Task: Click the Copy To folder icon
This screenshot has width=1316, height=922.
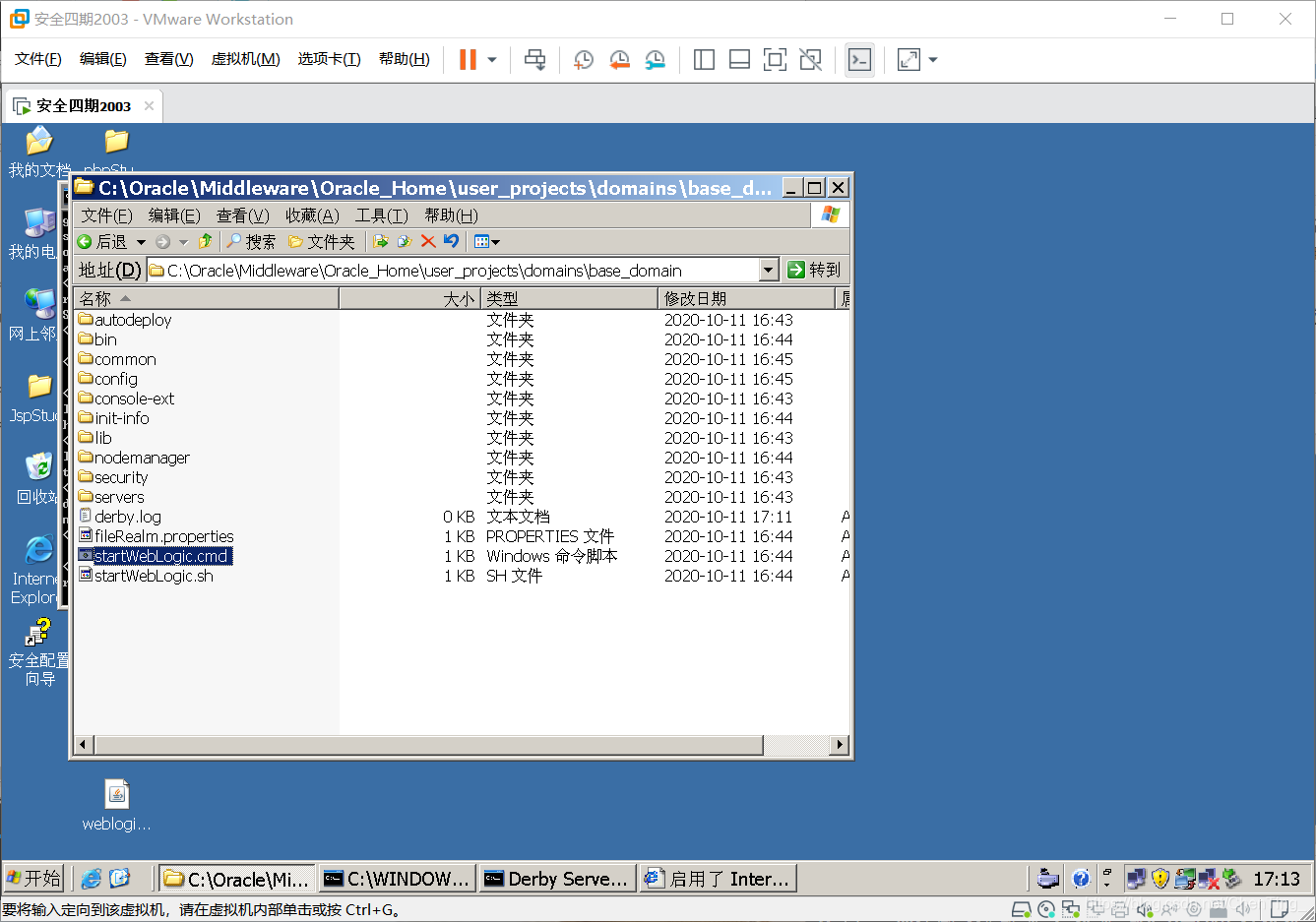Action: click(x=405, y=241)
